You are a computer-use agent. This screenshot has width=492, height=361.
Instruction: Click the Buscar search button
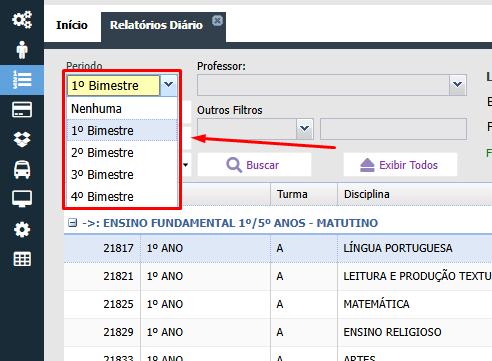click(254, 165)
